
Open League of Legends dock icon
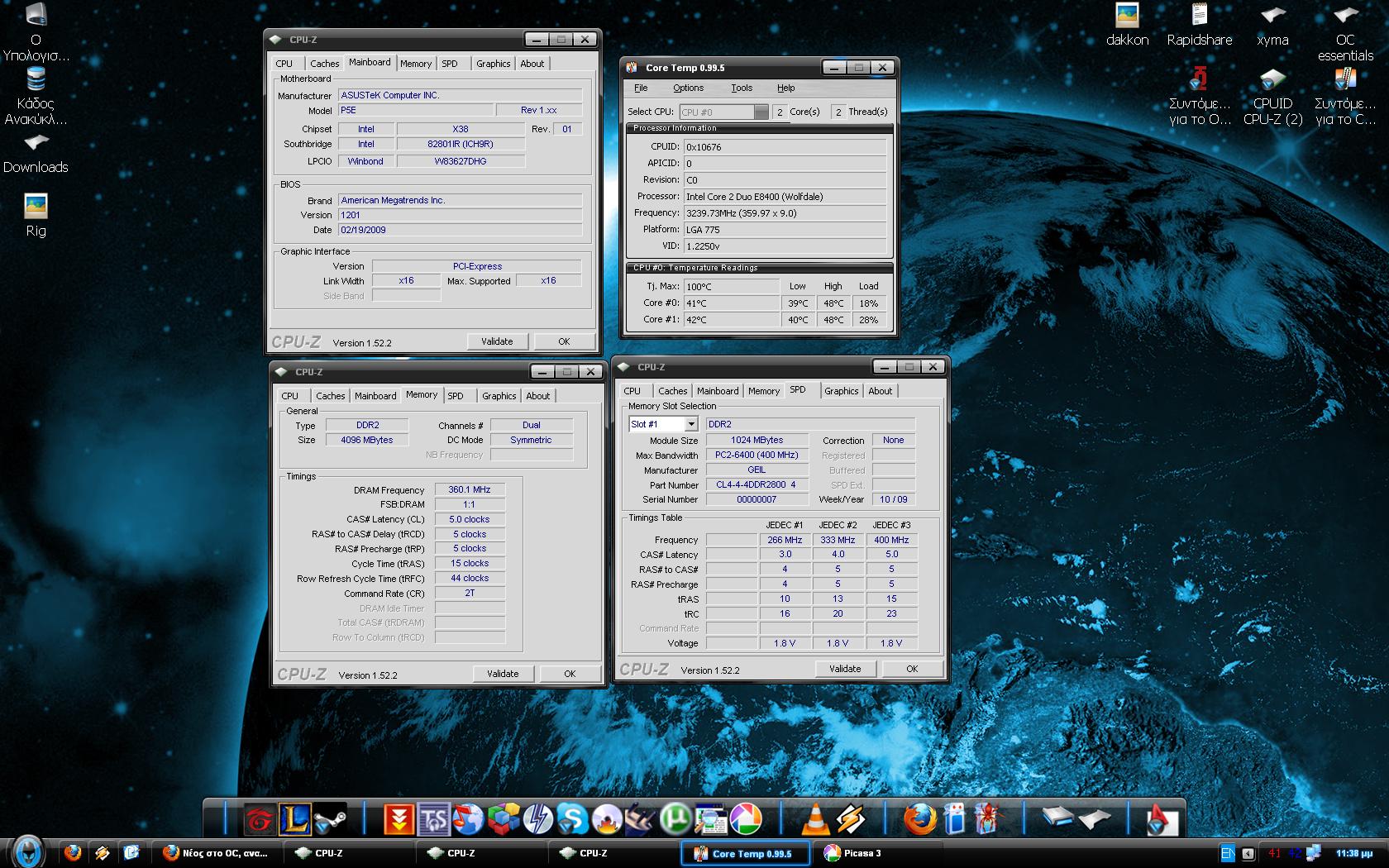click(296, 819)
